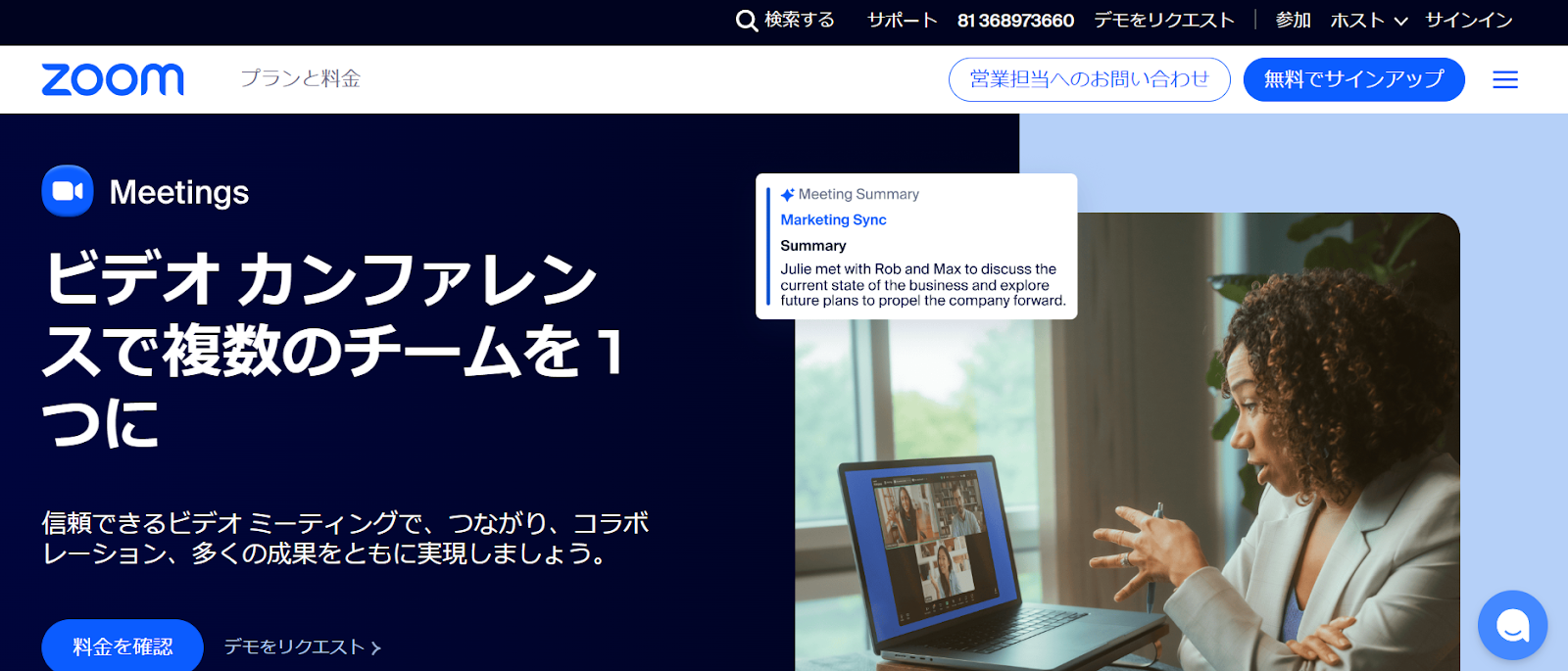The height and width of the screenshot is (671, 1568).
Task: Click the search magnifier icon
Action: [x=747, y=21]
